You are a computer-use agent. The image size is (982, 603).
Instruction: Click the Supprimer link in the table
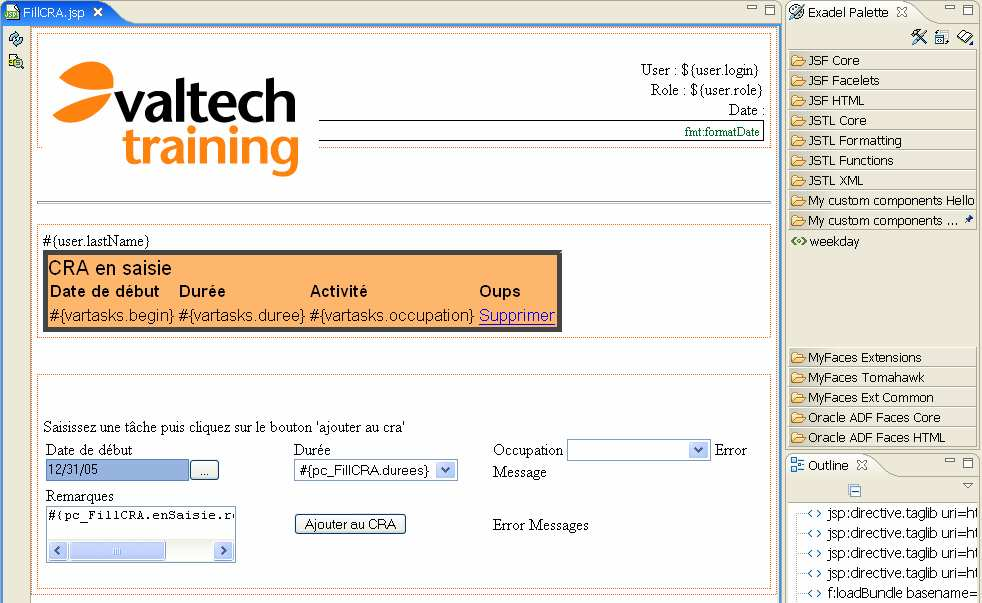[x=516, y=315]
